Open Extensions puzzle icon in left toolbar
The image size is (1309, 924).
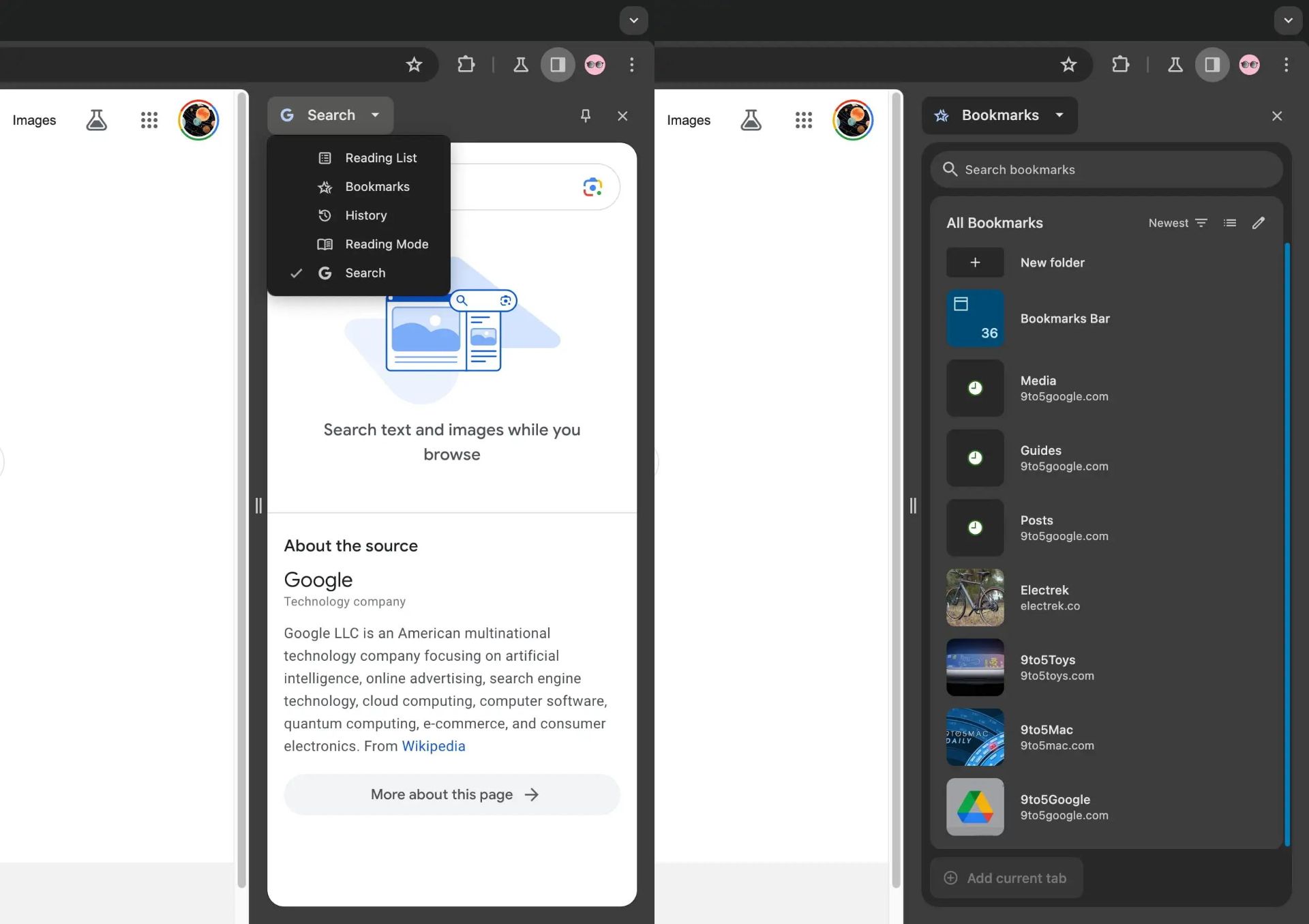click(466, 65)
